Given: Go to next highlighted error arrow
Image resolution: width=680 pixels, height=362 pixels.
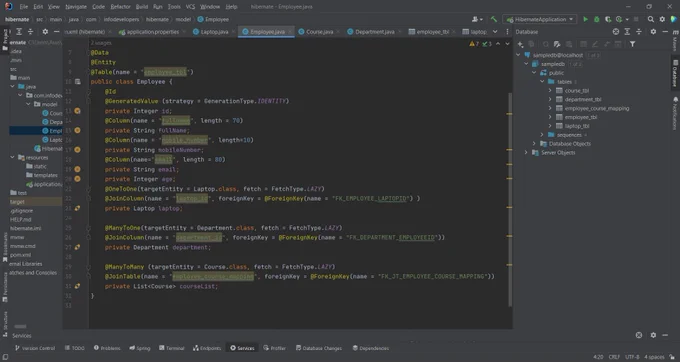Looking at the screenshot, I should tap(507, 44).
